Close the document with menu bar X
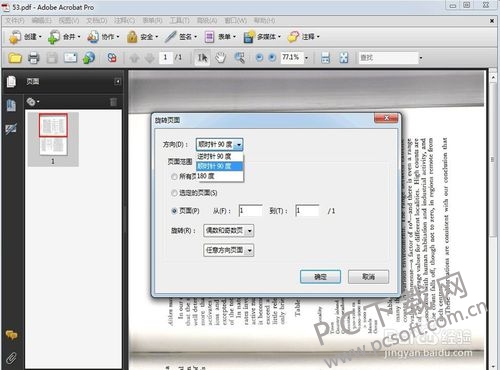Viewport: 500px width, 370px height. click(492, 21)
